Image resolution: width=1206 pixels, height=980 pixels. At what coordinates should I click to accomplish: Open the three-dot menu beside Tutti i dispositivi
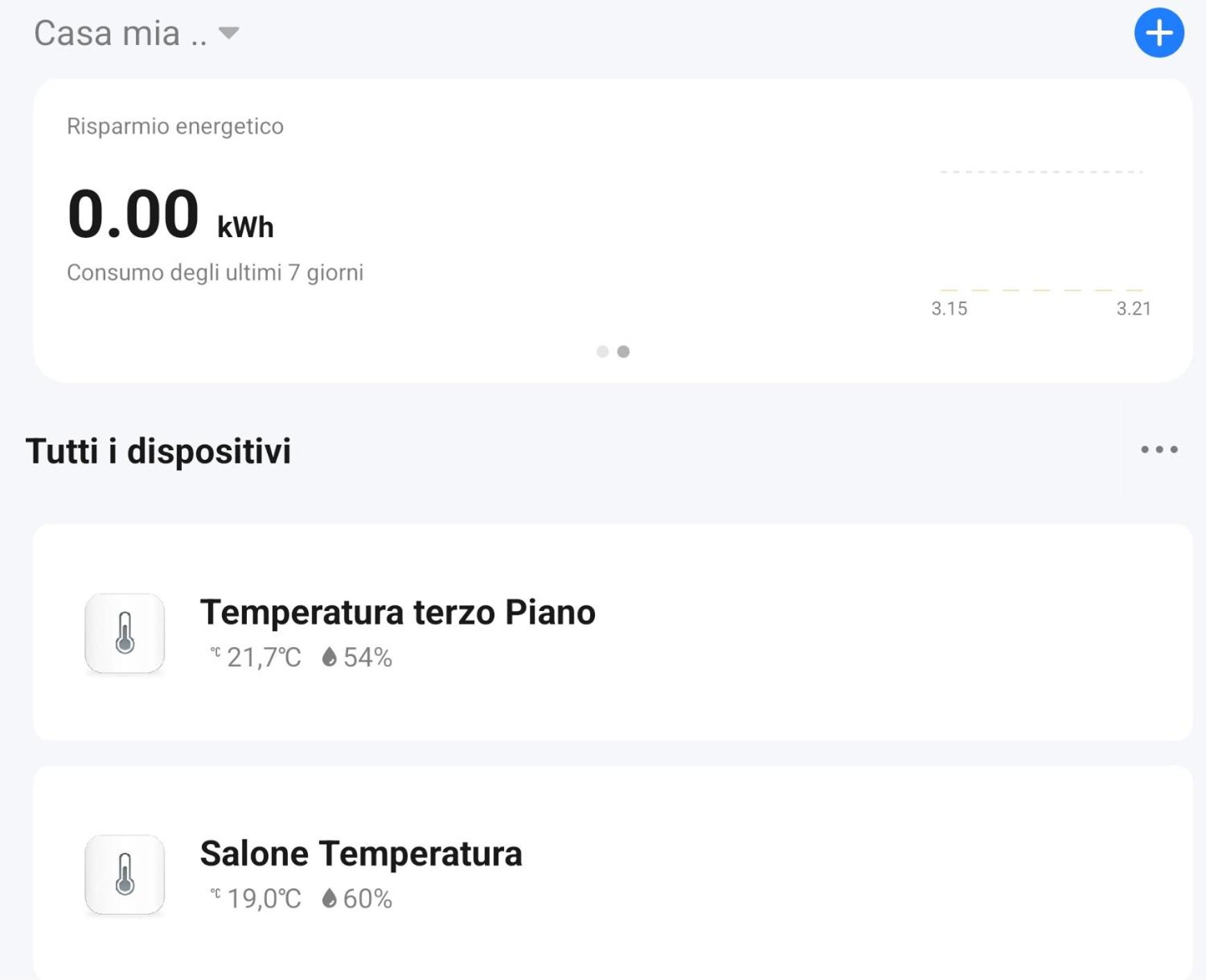point(1159,449)
